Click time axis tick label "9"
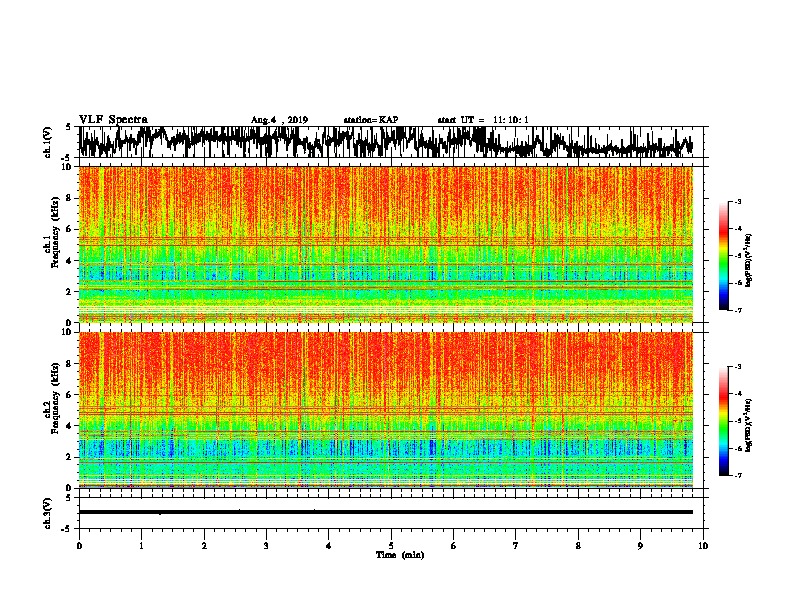Viewport: 792px width, 612px height. tap(640, 546)
